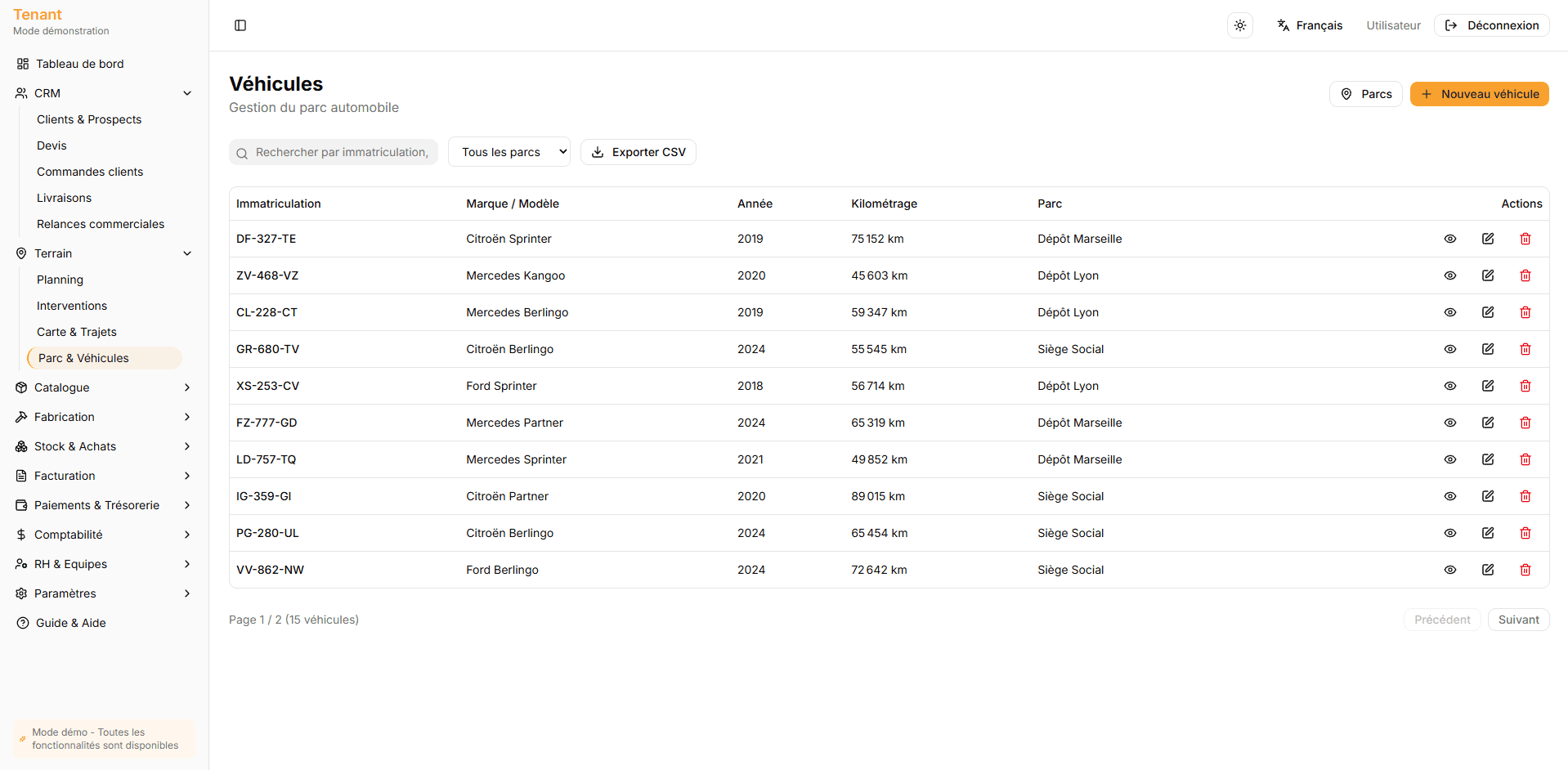View vehicle XS-253-CV details
Screen dimensions: 1568x770
pyautogui.click(x=1450, y=386)
